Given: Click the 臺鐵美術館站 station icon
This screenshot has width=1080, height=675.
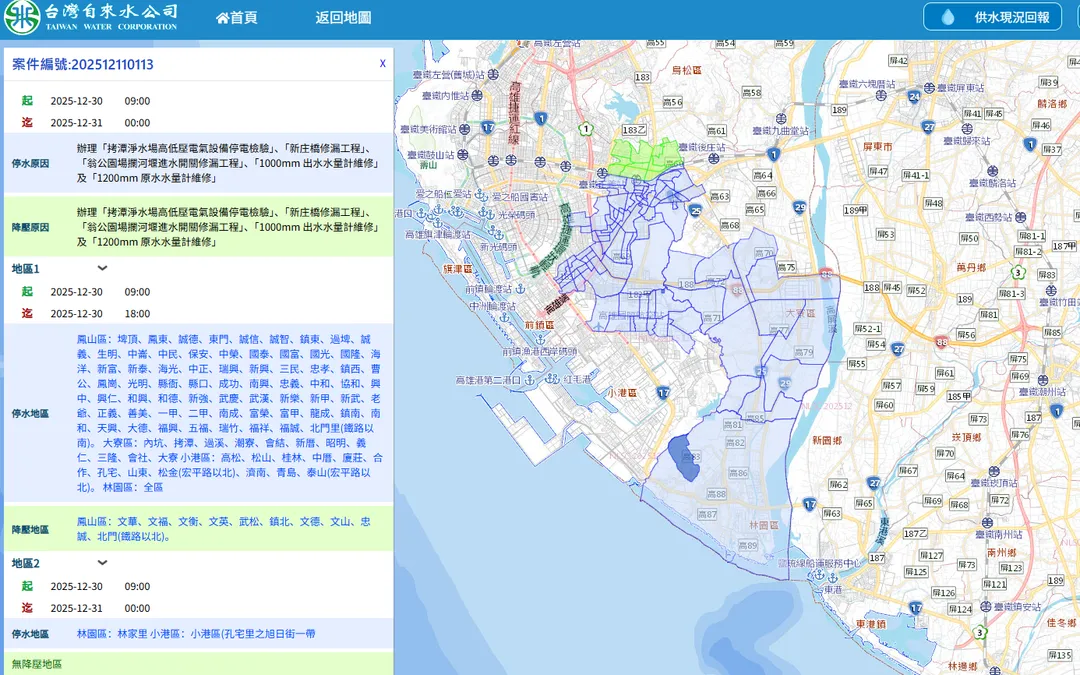Looking at the screenshot, I should pyautogui.click(x=465, y=129).
